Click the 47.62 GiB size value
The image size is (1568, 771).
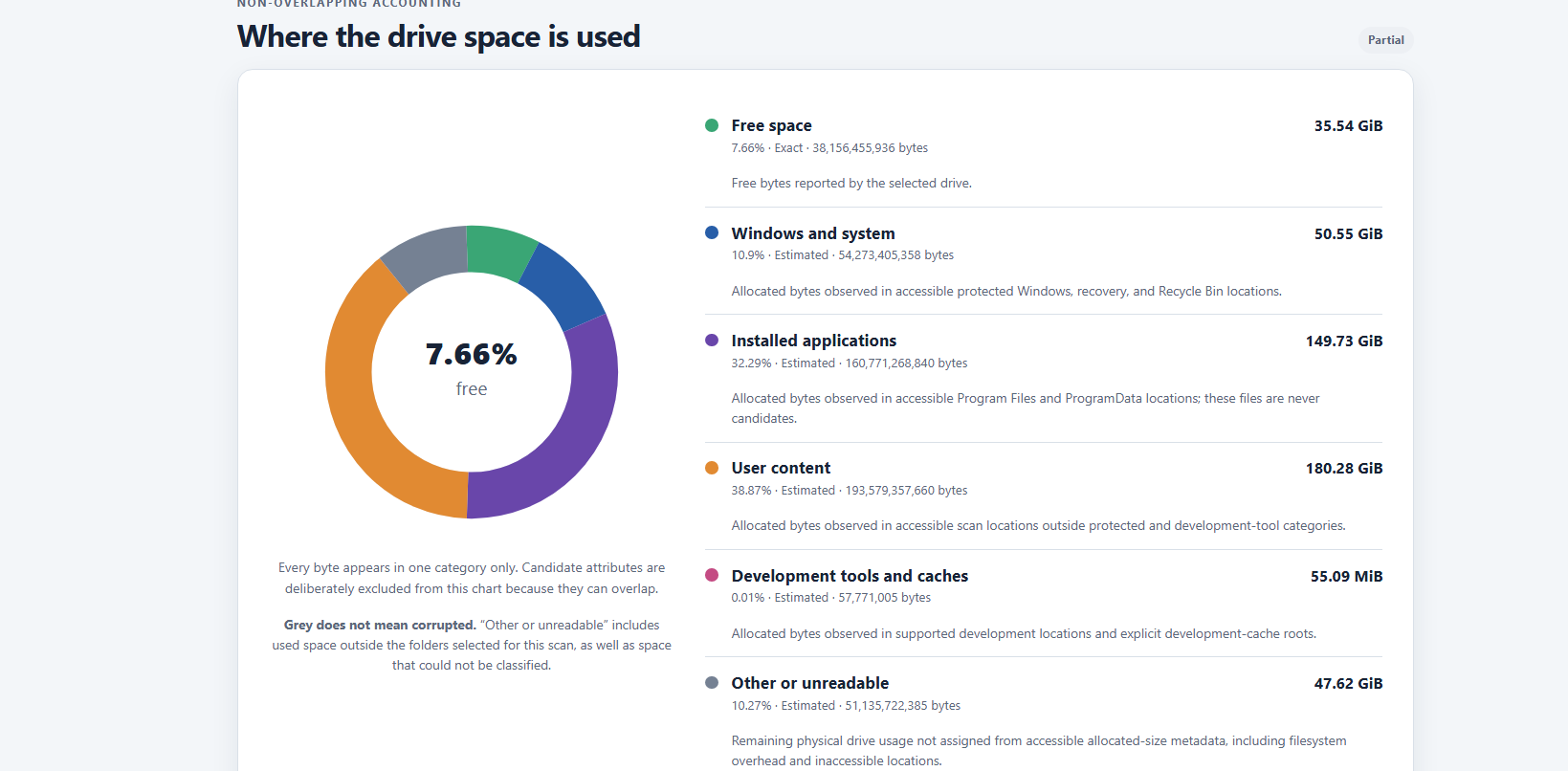(x=1348, y=683)
